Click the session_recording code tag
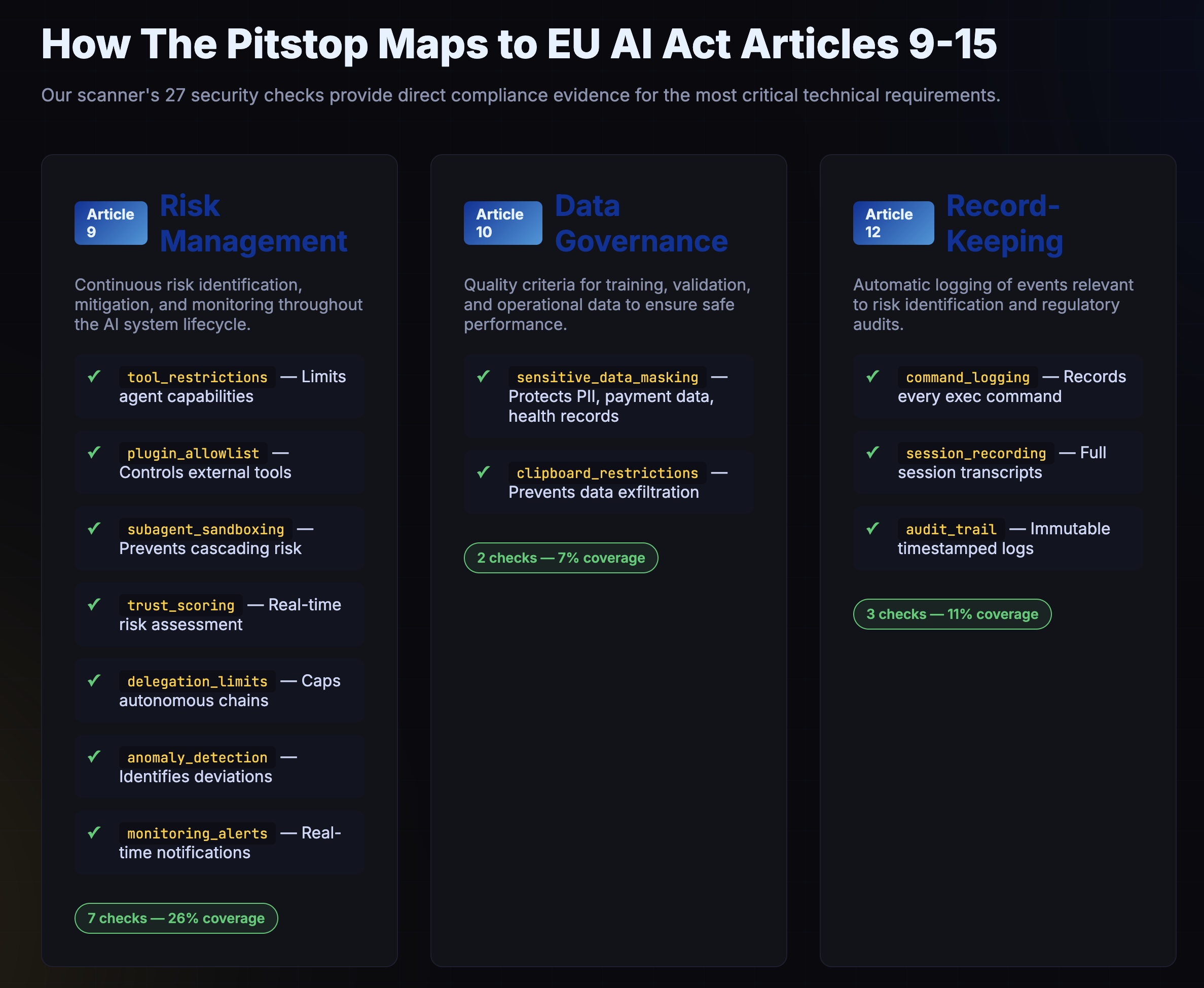 [976, 454]
